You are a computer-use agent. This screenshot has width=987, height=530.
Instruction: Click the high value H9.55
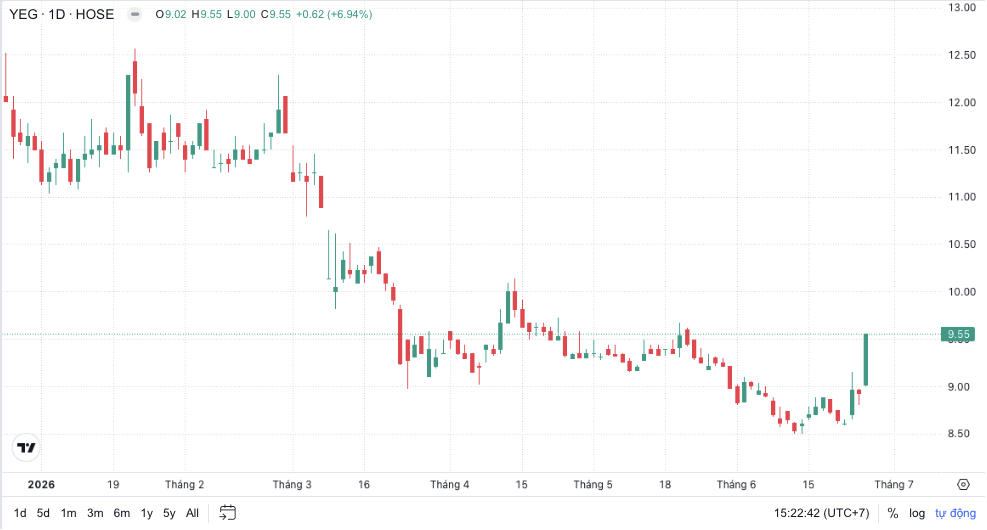point(206,14)
